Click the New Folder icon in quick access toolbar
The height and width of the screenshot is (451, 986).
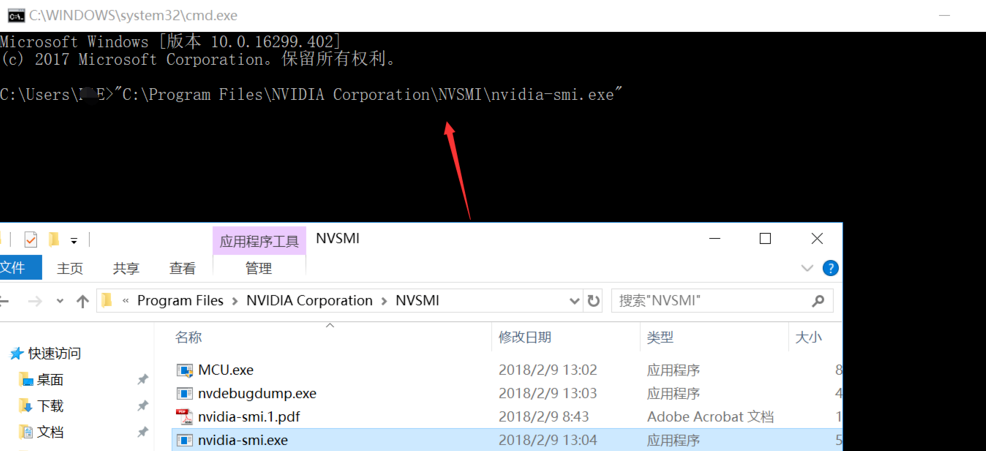[54, 239]
